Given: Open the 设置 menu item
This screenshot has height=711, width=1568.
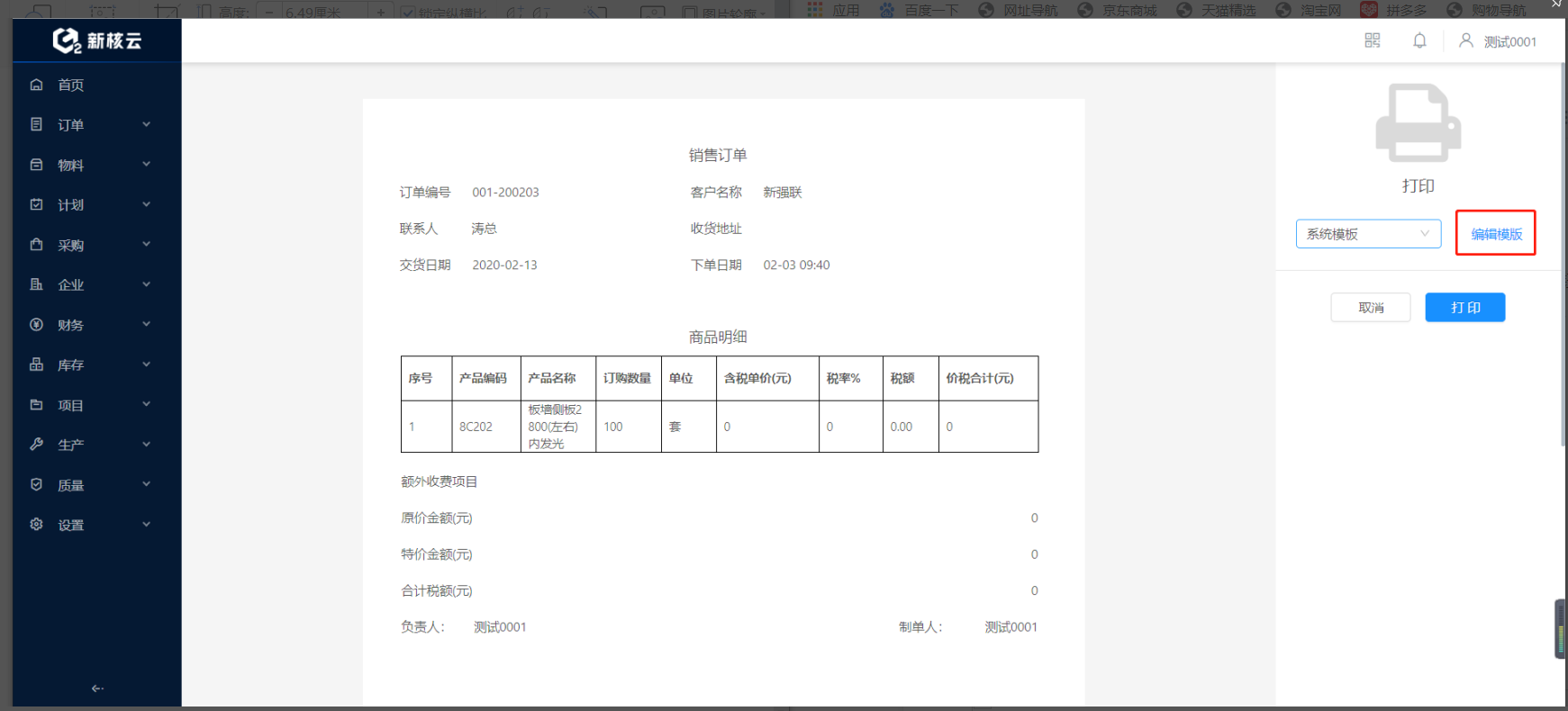Looking at the screenshot, I should [96, 525].
